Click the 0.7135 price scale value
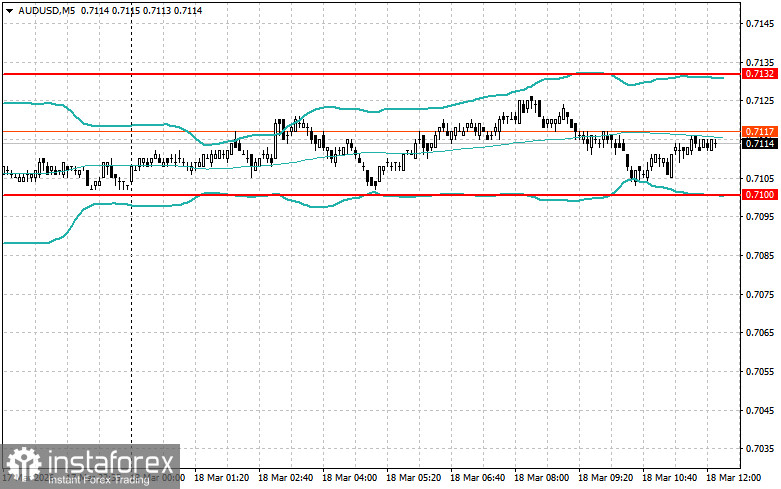 [760, 62]
